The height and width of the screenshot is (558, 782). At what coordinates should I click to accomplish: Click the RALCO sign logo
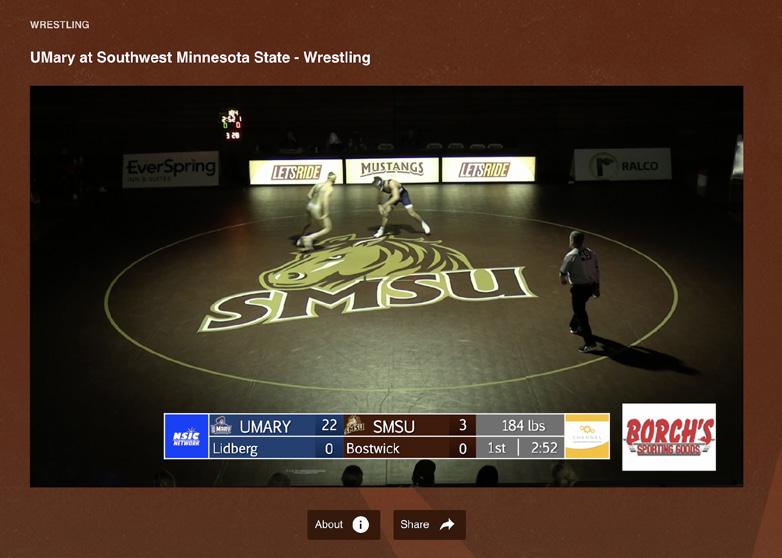coord(622,164)
